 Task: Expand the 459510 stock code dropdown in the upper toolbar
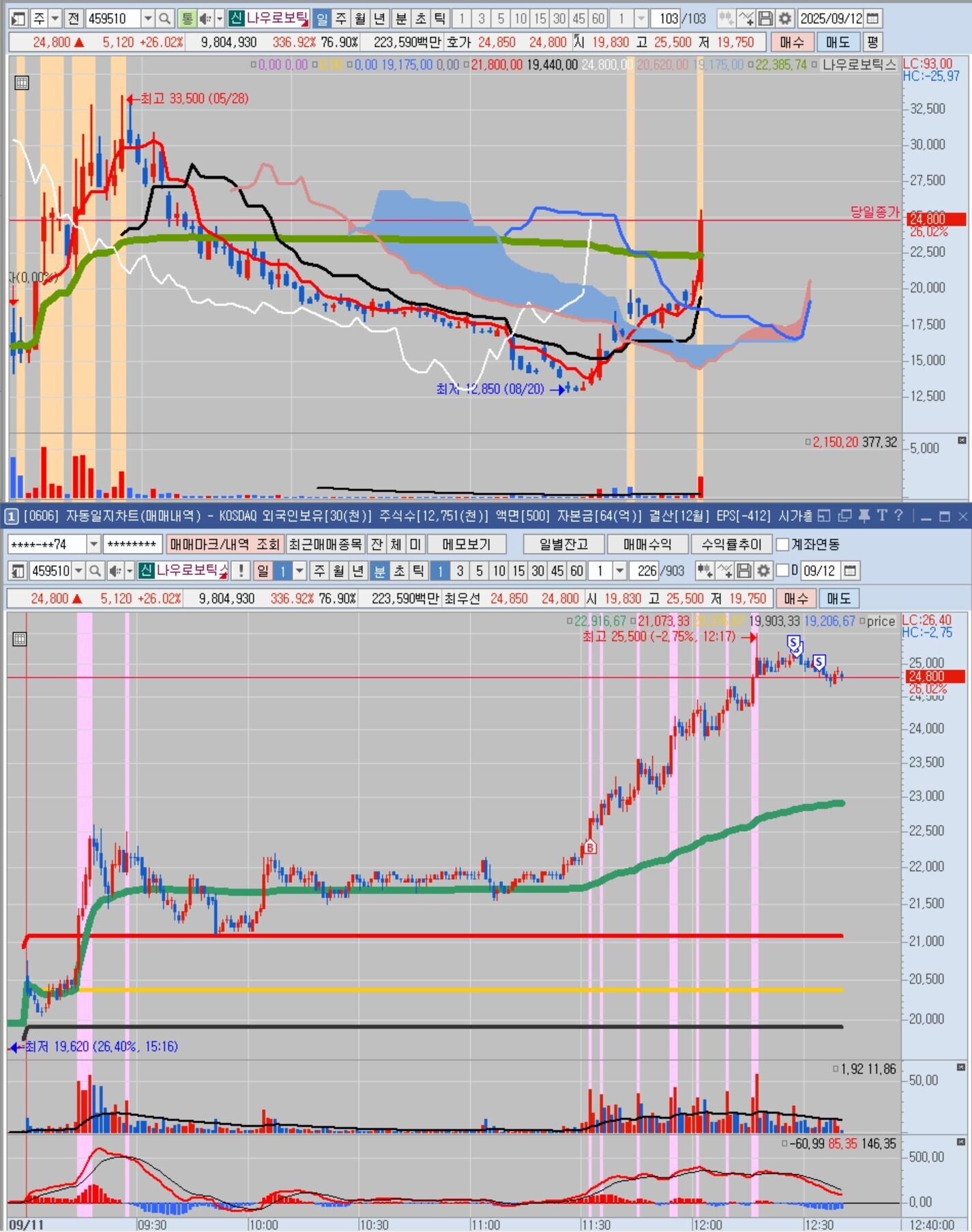[x=147, y=18]
